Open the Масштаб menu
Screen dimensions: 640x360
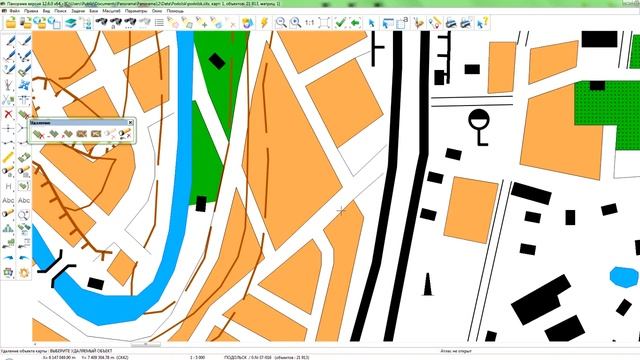coord(111,11)
